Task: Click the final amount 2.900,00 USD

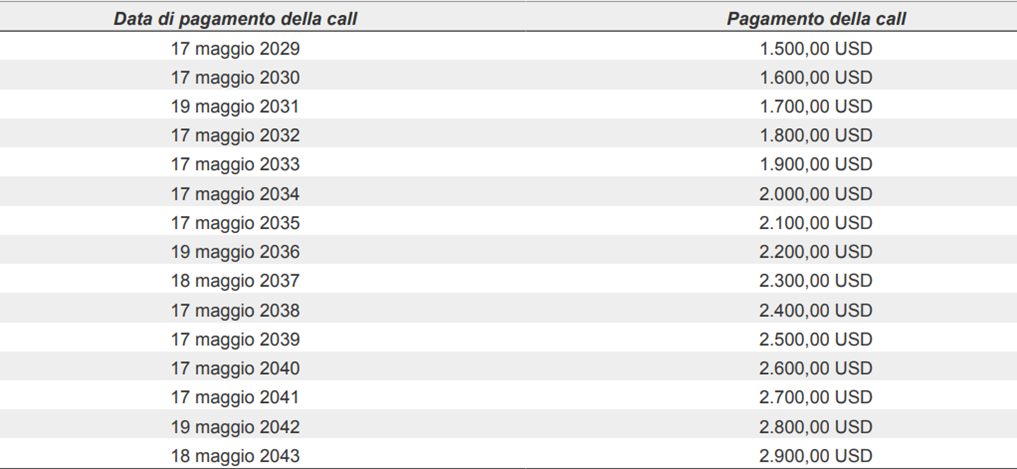Action: click(816, 455)
